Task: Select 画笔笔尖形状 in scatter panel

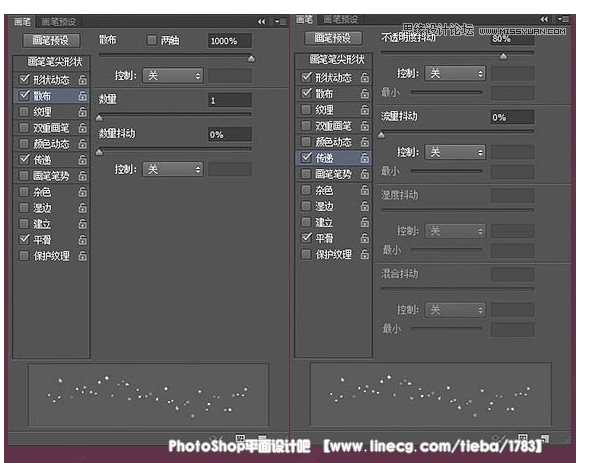Action: pos(55,62)
